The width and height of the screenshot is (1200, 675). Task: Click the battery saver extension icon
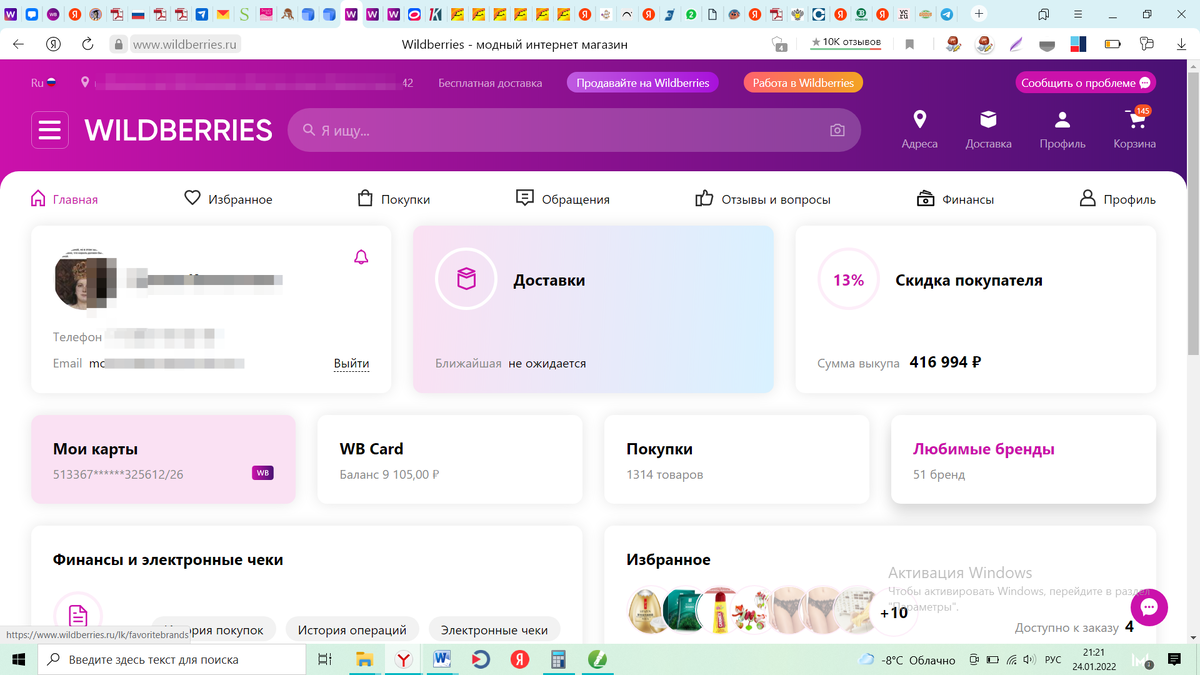(1112, 44)
